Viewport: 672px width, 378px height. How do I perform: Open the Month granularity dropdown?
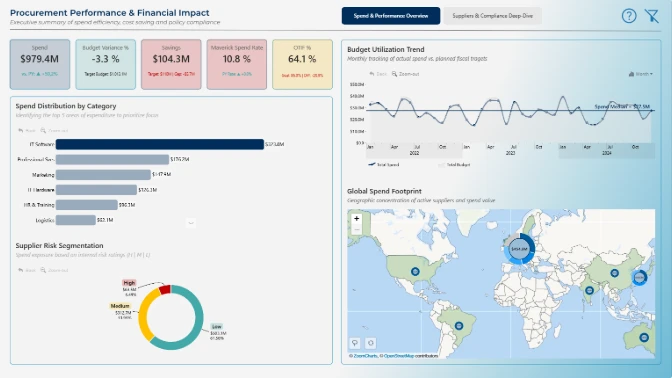point(641,74)
